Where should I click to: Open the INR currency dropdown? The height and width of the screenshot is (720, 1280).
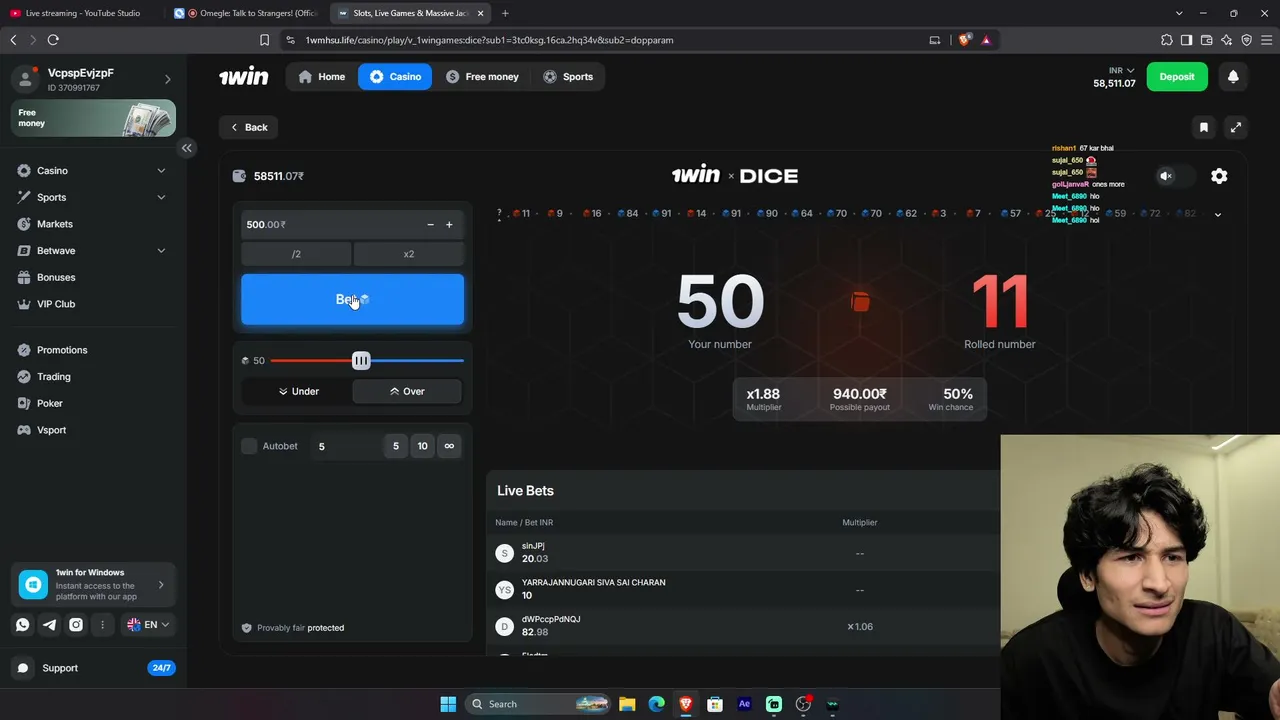tap(1121, 70)
